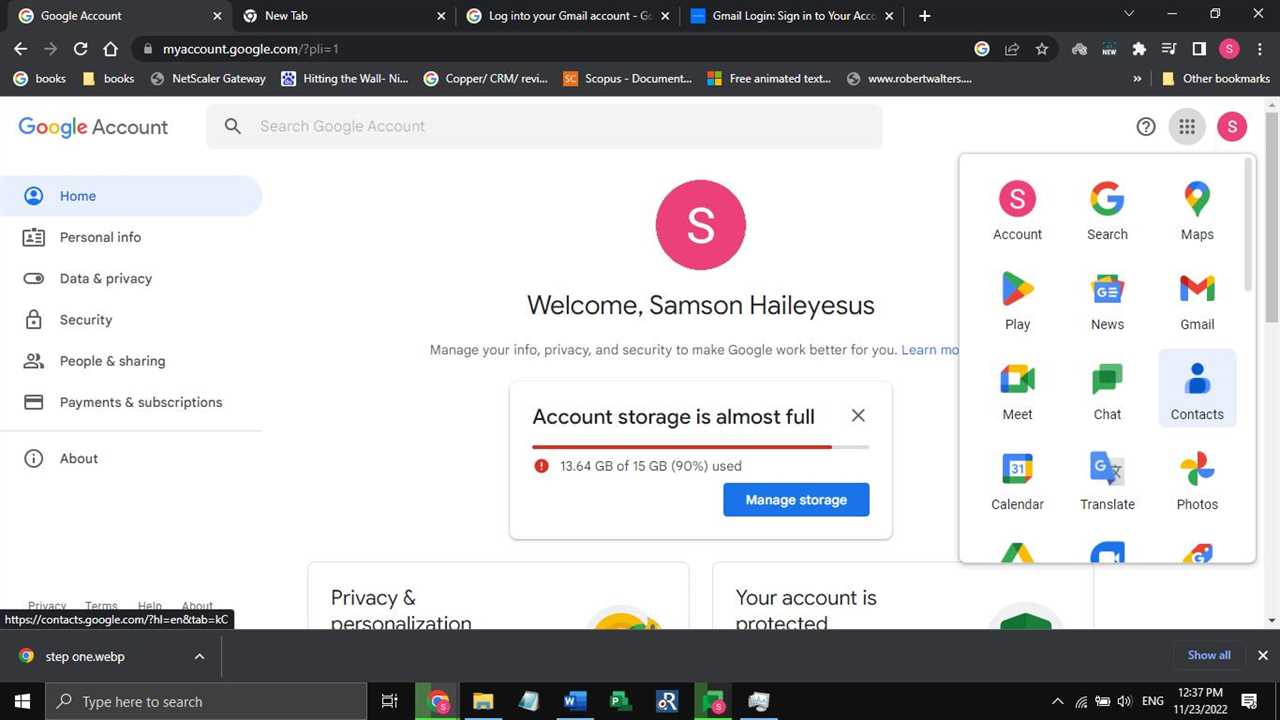Open Maps from the apps panel
The height and width of the screenshot is (720, 1280).
point(1197,208)
